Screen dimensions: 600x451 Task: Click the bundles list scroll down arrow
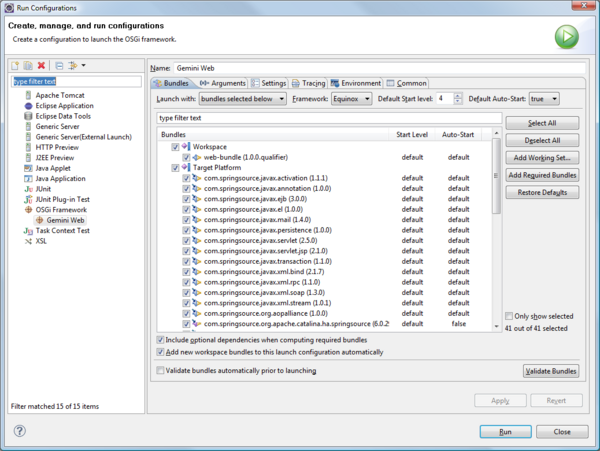[x=496, y=326]
